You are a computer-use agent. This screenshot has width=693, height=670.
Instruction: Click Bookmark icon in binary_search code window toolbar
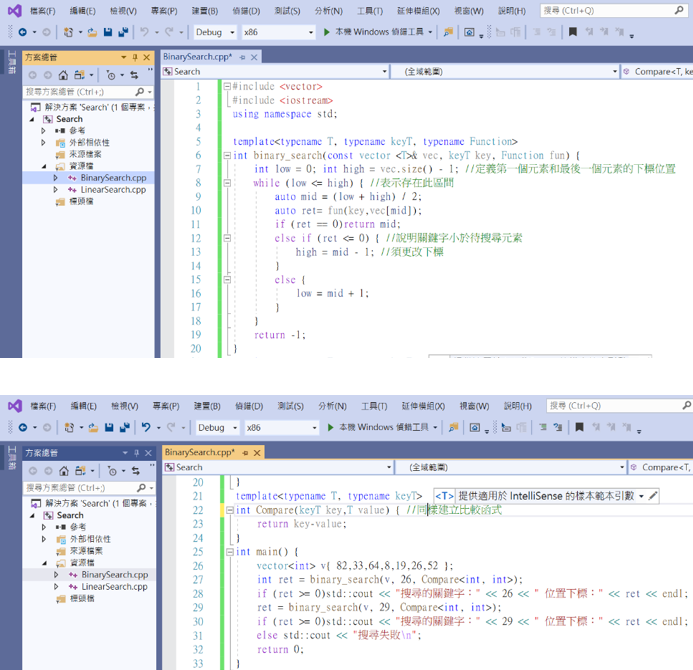573,32
